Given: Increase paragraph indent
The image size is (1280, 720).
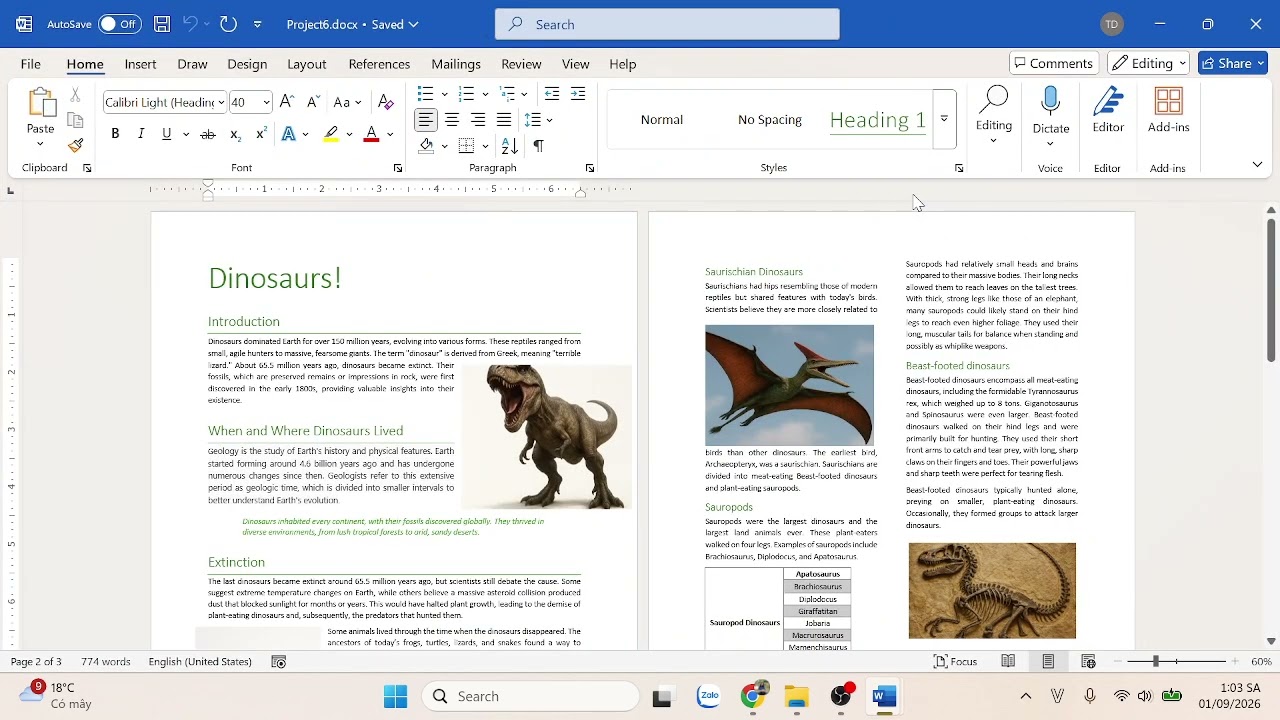Looking at the screenshot, I should [578, 94].
